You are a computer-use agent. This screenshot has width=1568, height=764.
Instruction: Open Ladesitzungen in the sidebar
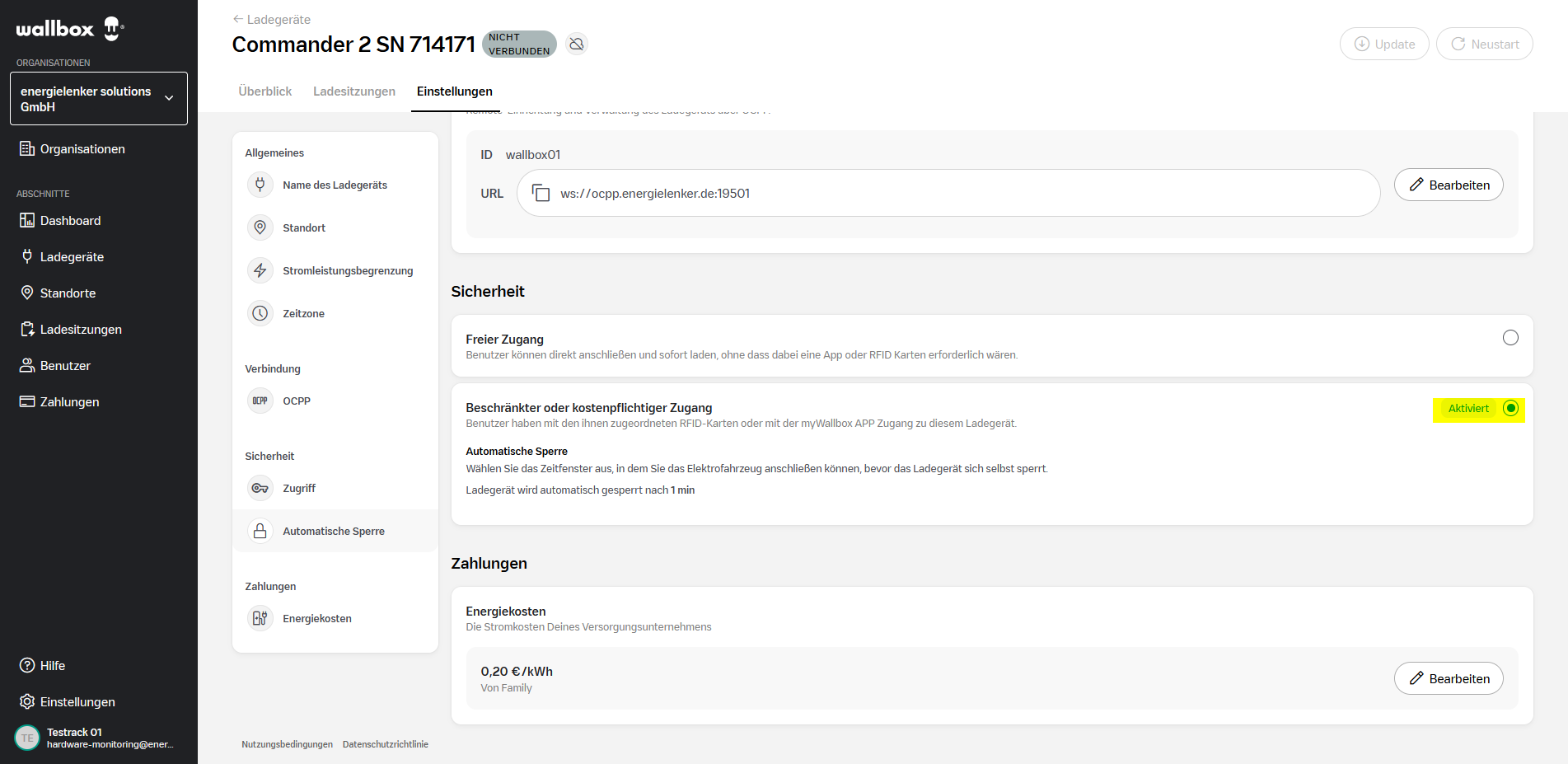71,330
